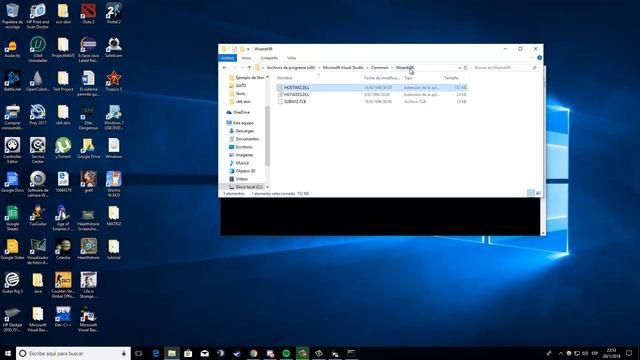The width and height of the screenshot is (640, 360).
Task: Navigate to Common breadcrumb
Action: (380, 68)
